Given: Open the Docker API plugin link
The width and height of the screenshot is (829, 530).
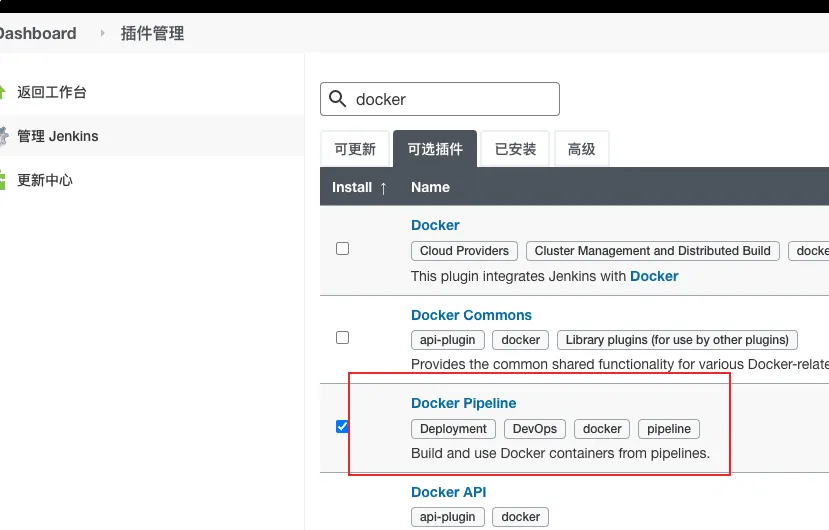Looking at the screenshot, I should point(448,492).
